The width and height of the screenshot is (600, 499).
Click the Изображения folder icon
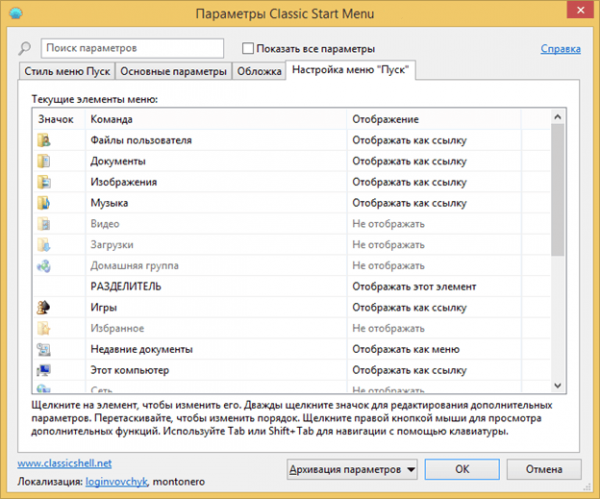click(x=44, y=182)
